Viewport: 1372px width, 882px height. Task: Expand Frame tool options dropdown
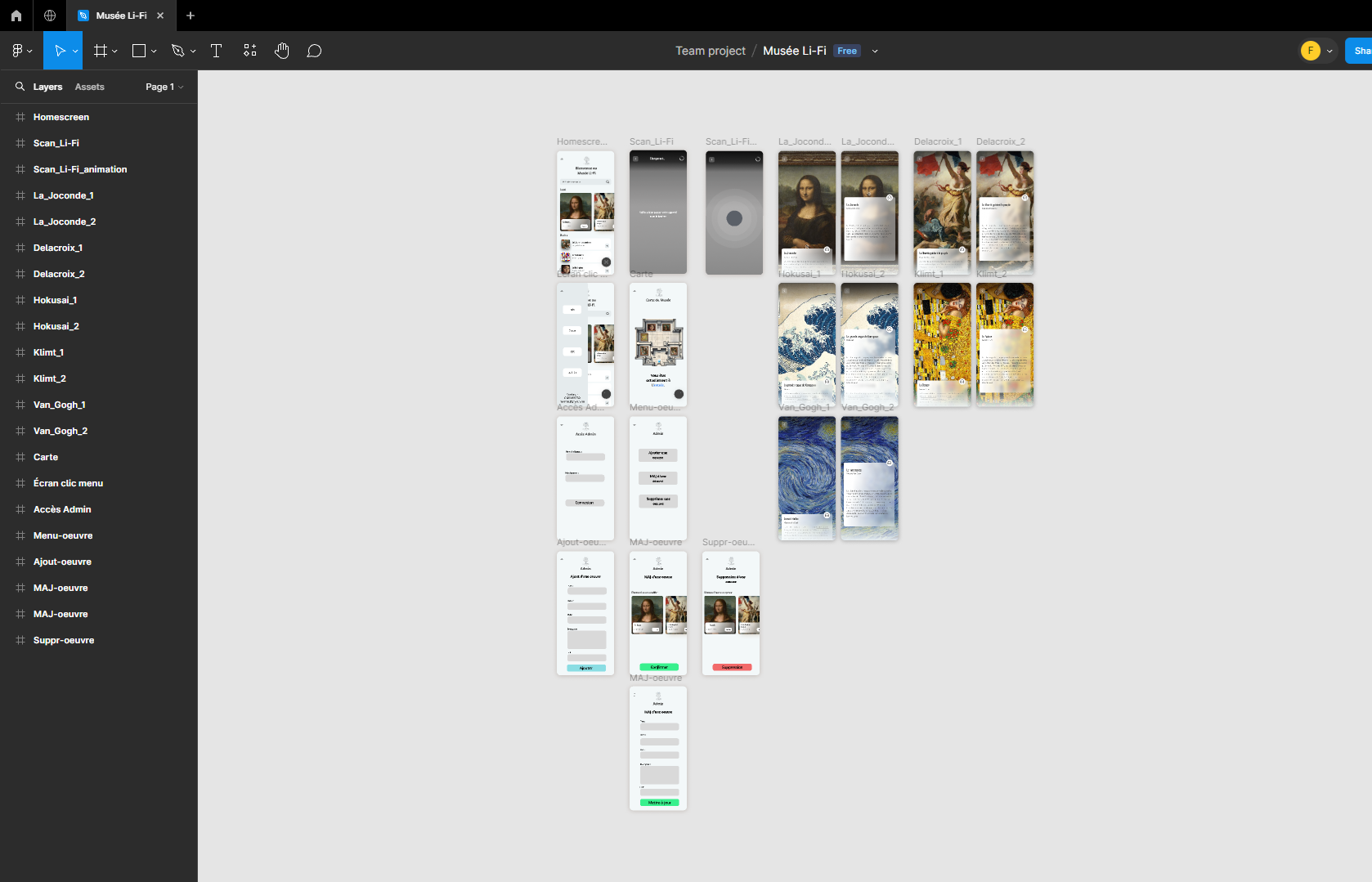tap(114, 51)
